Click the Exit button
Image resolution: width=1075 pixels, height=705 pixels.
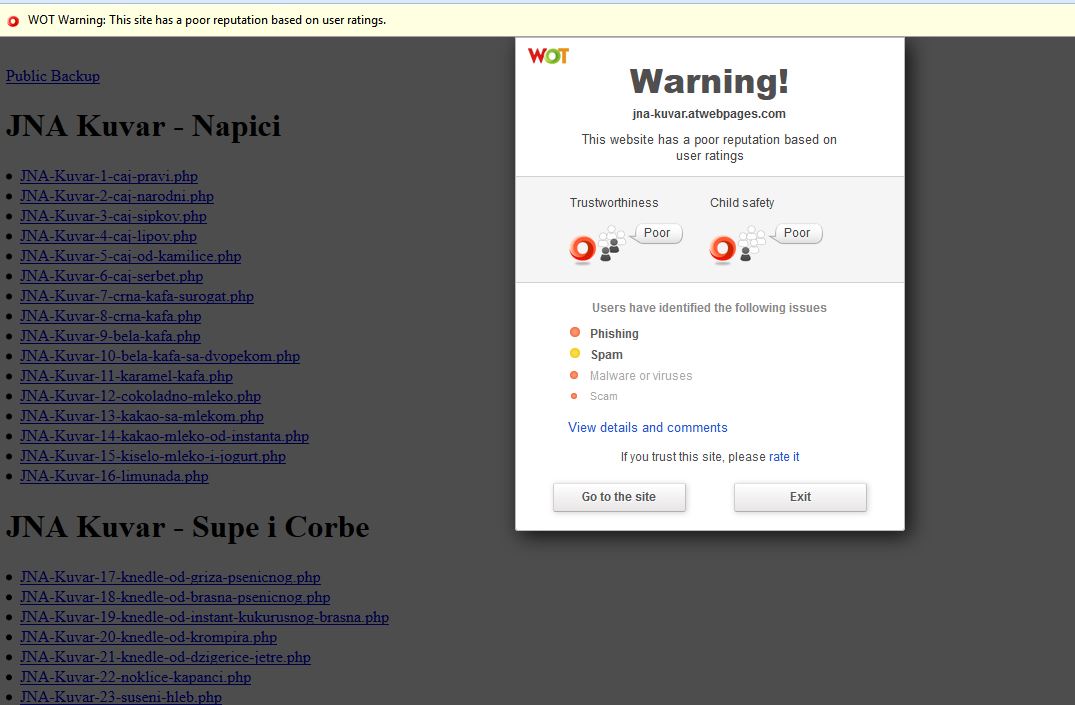(800, 497)
